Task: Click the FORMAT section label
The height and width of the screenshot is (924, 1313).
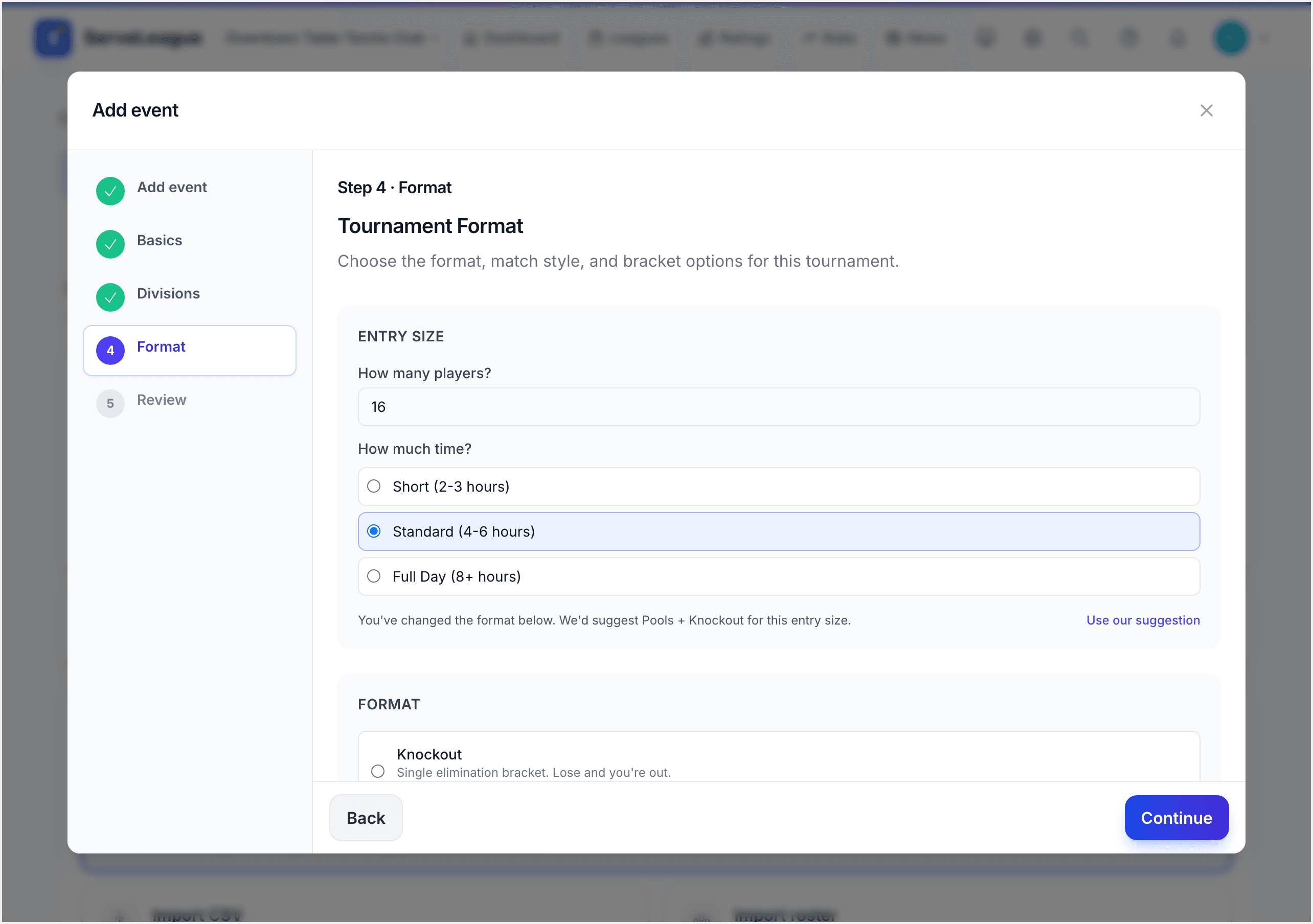Action: click(388, 704)
